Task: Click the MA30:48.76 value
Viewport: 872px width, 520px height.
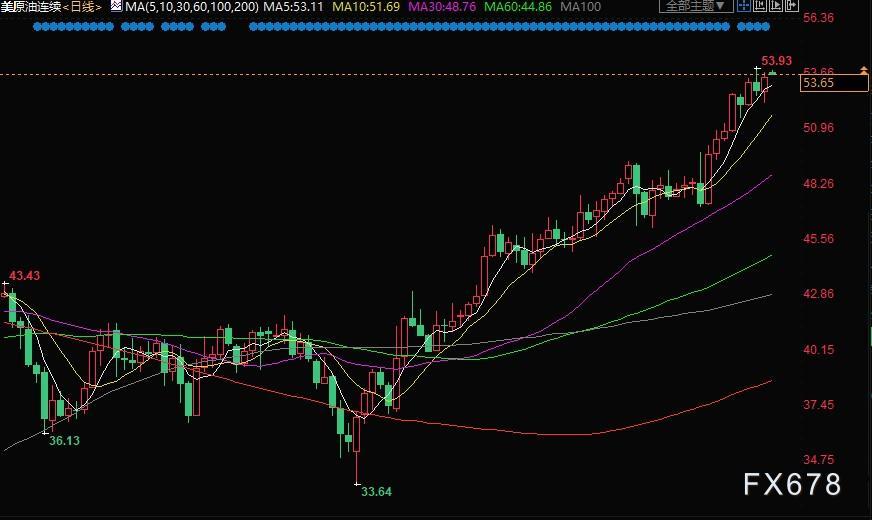Action: pos(442,7)
